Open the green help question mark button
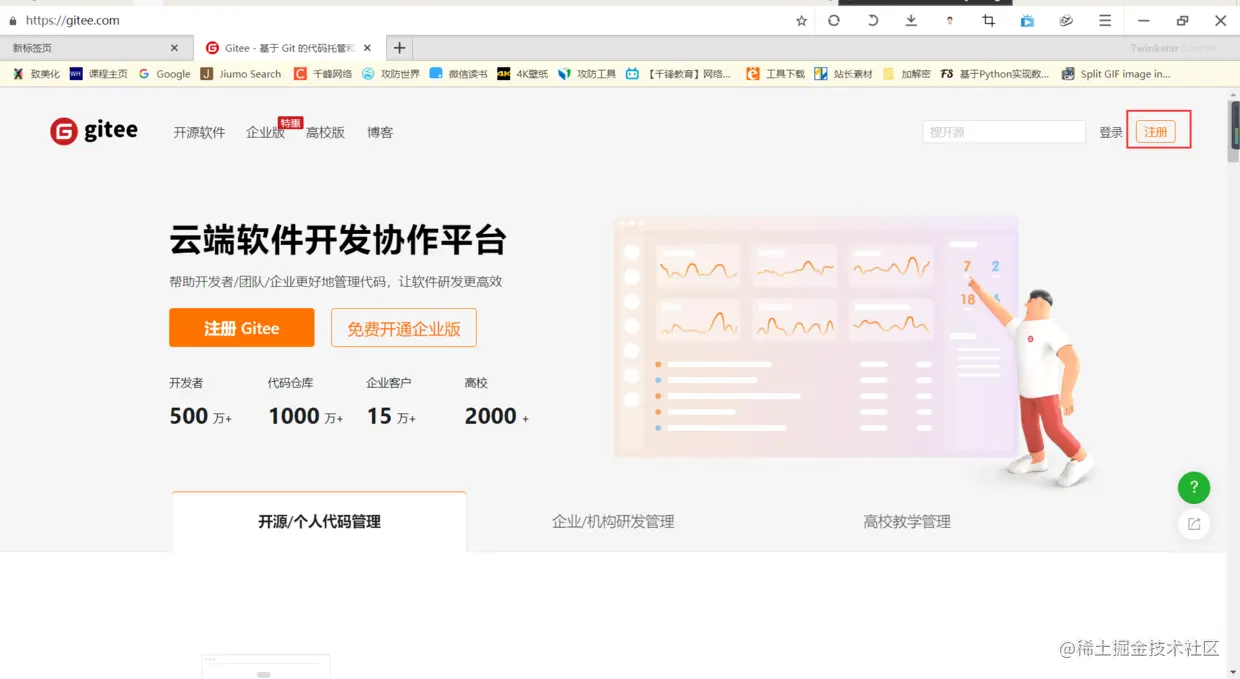The height and width of the screenshot is (679, 1240). point(1194,488)
